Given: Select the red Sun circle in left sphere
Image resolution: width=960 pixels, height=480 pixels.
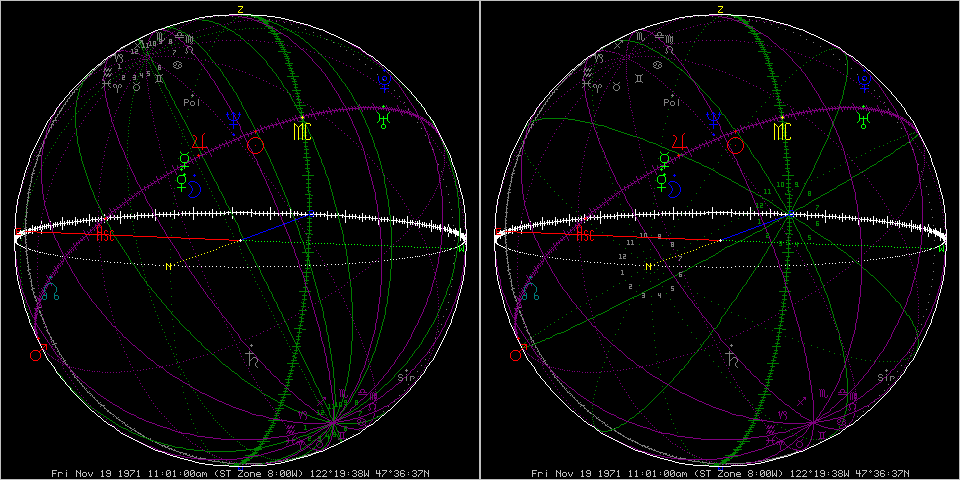Looking at the screenshot, I should tap(255, 145).
